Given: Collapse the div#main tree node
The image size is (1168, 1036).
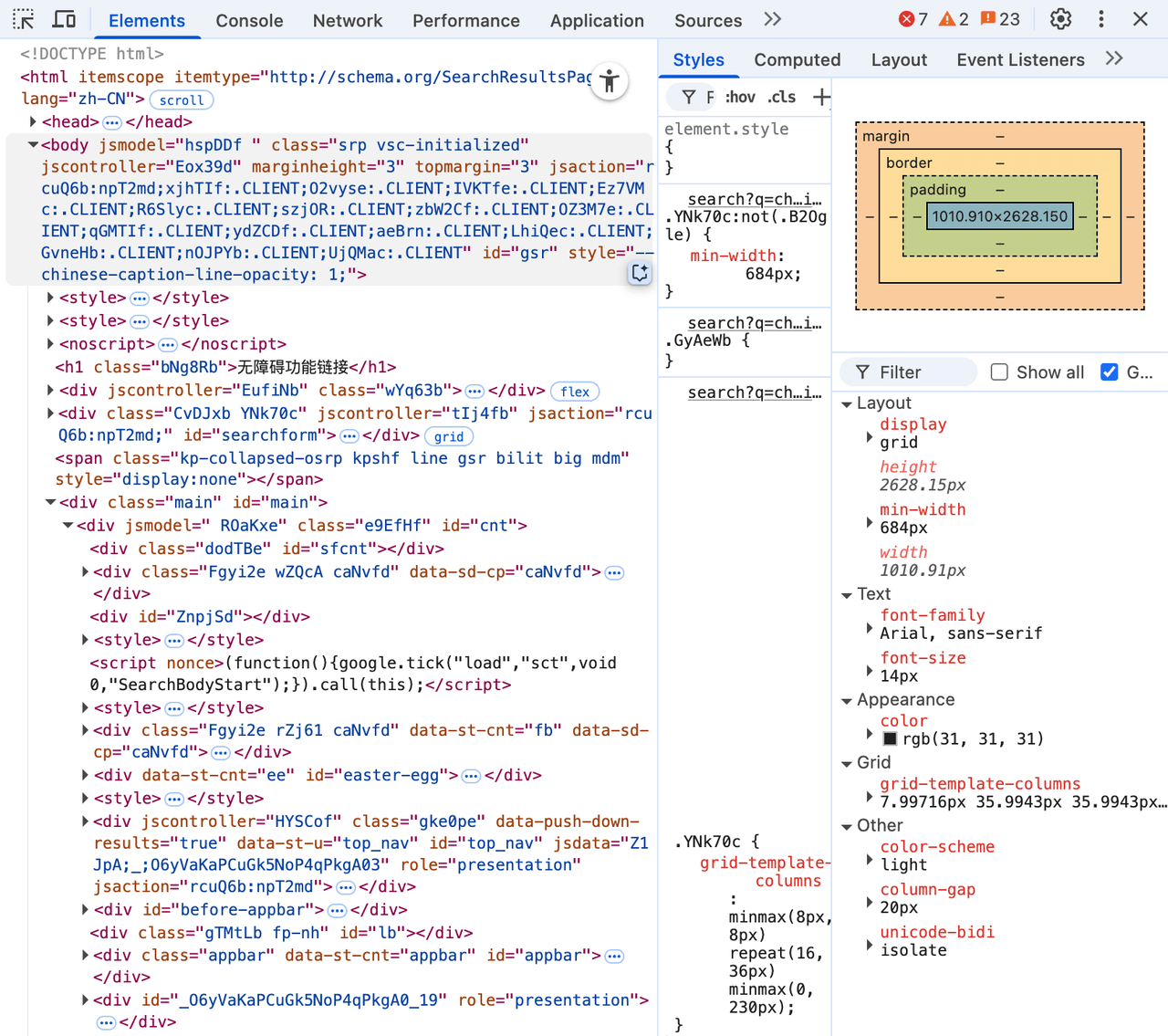Looking at the screenshot, I should [x=51, y=502].
